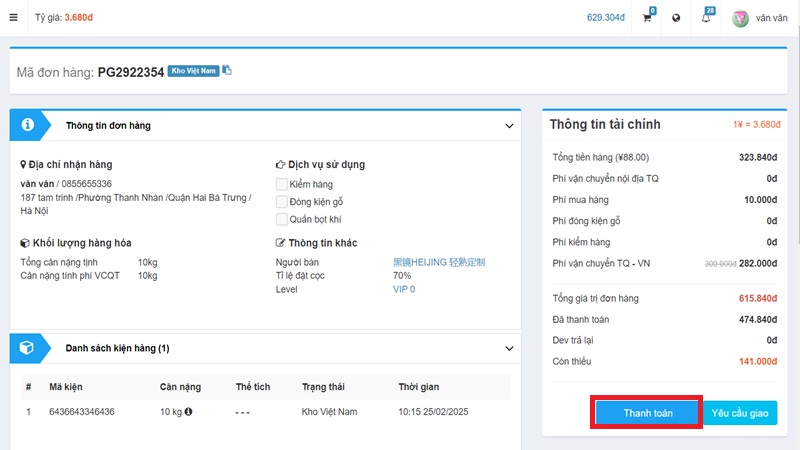Image resolution: width=800 pixels, height=450 pixels.
Task: Click the box icon of Danh sách kiện hàng
Action: click(x=28, y=348)
